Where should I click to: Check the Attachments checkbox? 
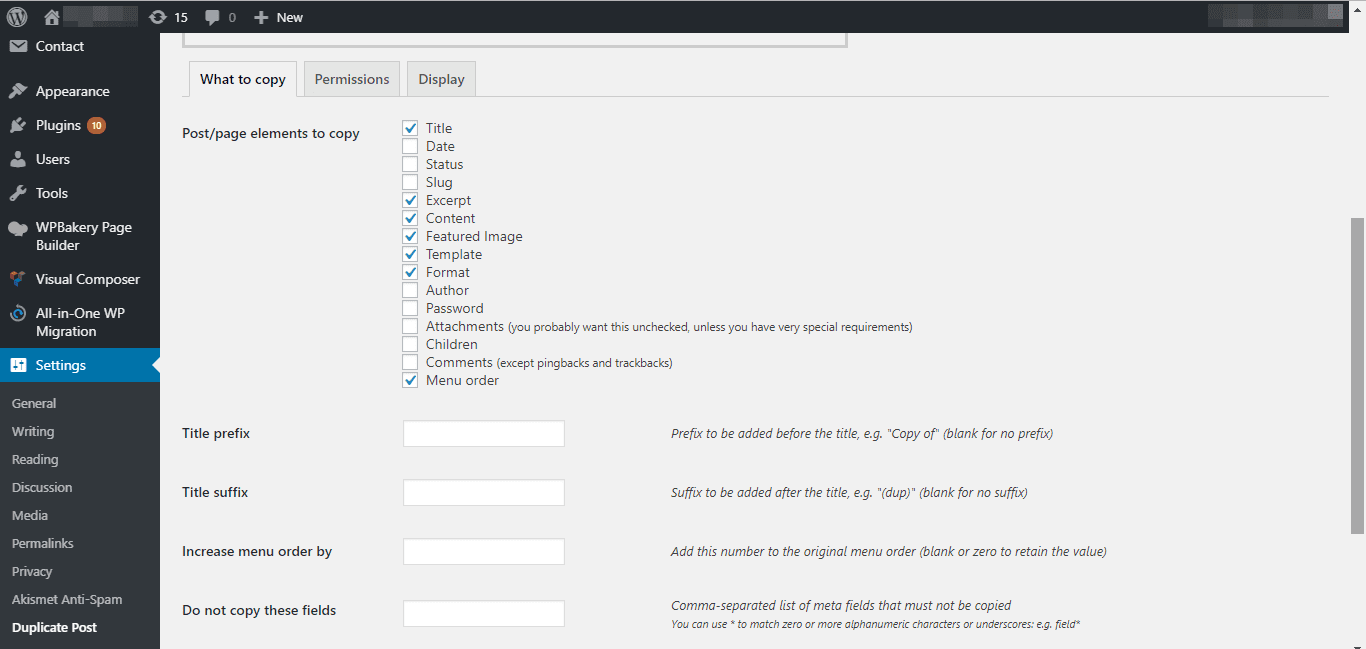[410, 326]
